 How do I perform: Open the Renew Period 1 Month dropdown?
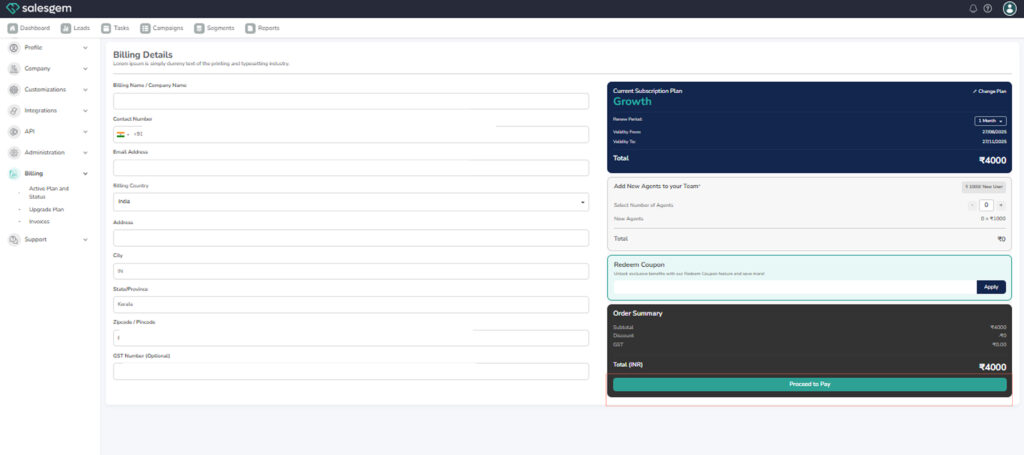tap(990, 121)
